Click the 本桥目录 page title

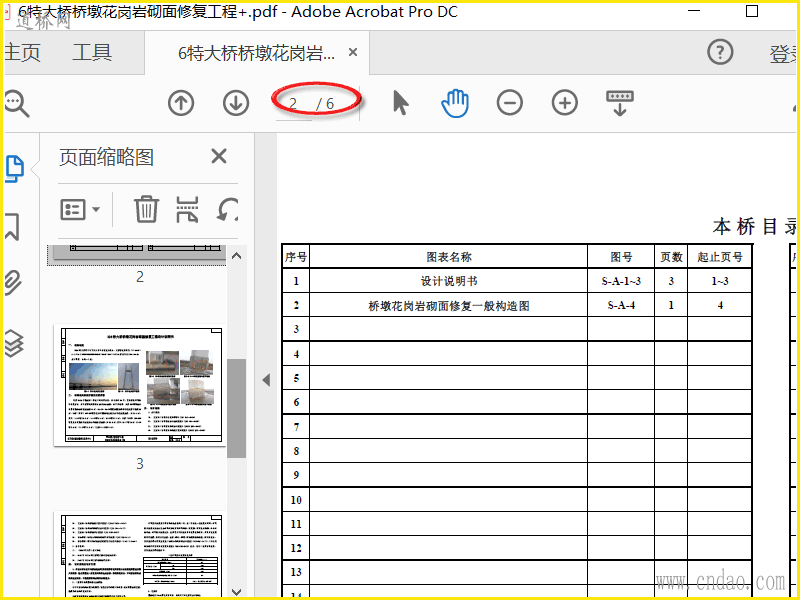pyautogui.click(x=755, y=226)
